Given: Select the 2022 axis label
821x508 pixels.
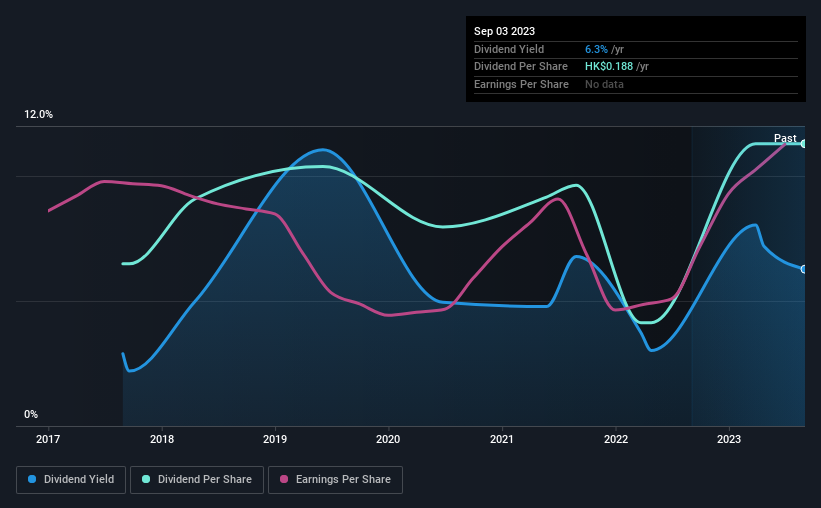Looking at the screenshot, I should pos(616,439).
